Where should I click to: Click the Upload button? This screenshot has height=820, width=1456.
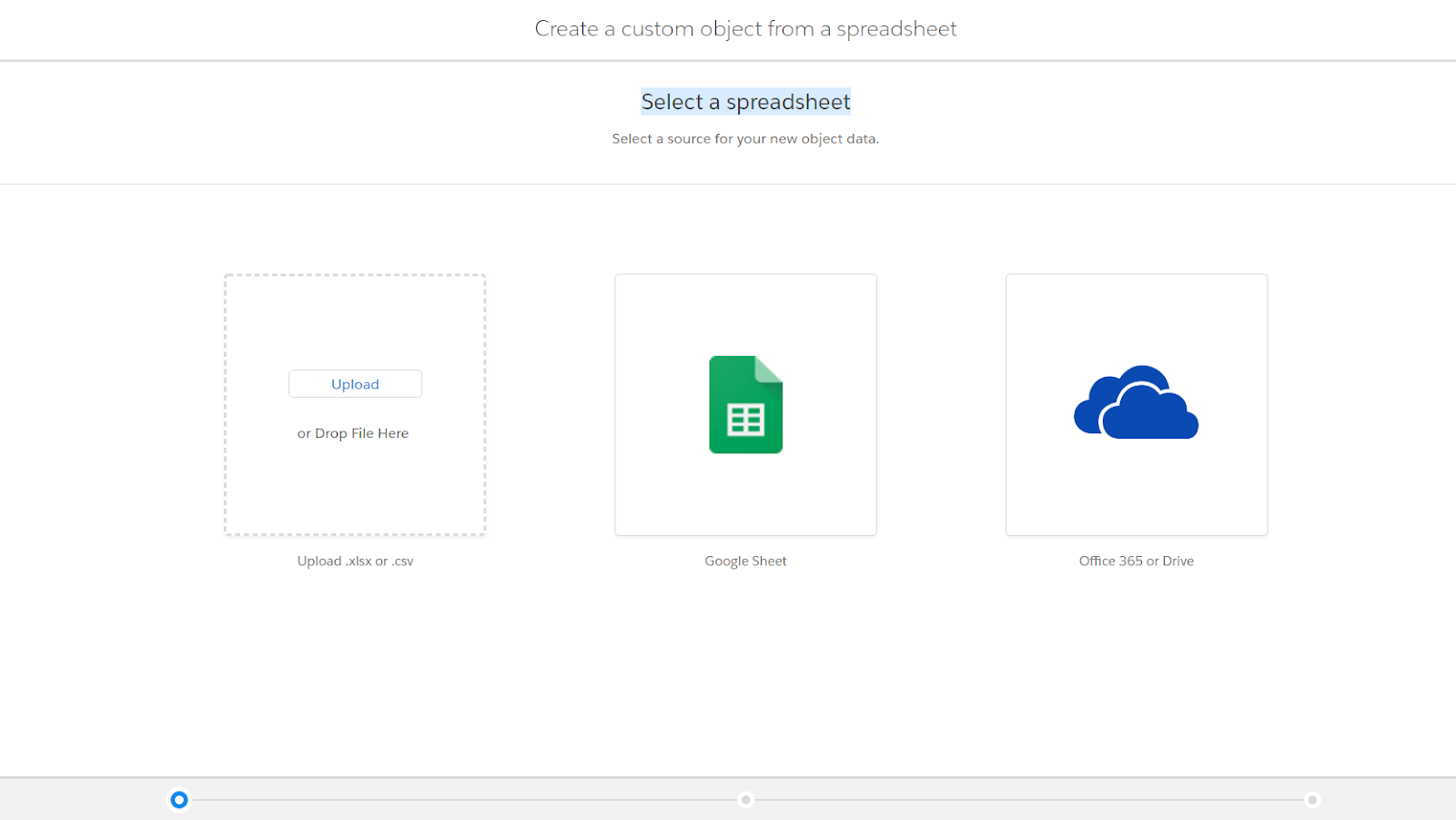tap(355, 384)
